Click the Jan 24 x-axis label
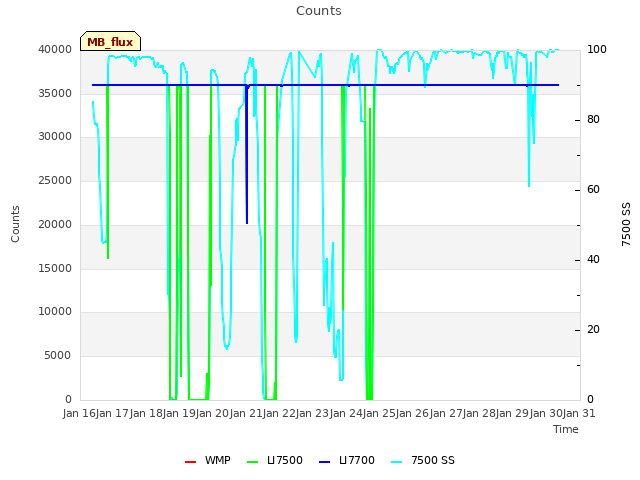The height and width of the screenshot is (480, 640). [x=346, y=413]
